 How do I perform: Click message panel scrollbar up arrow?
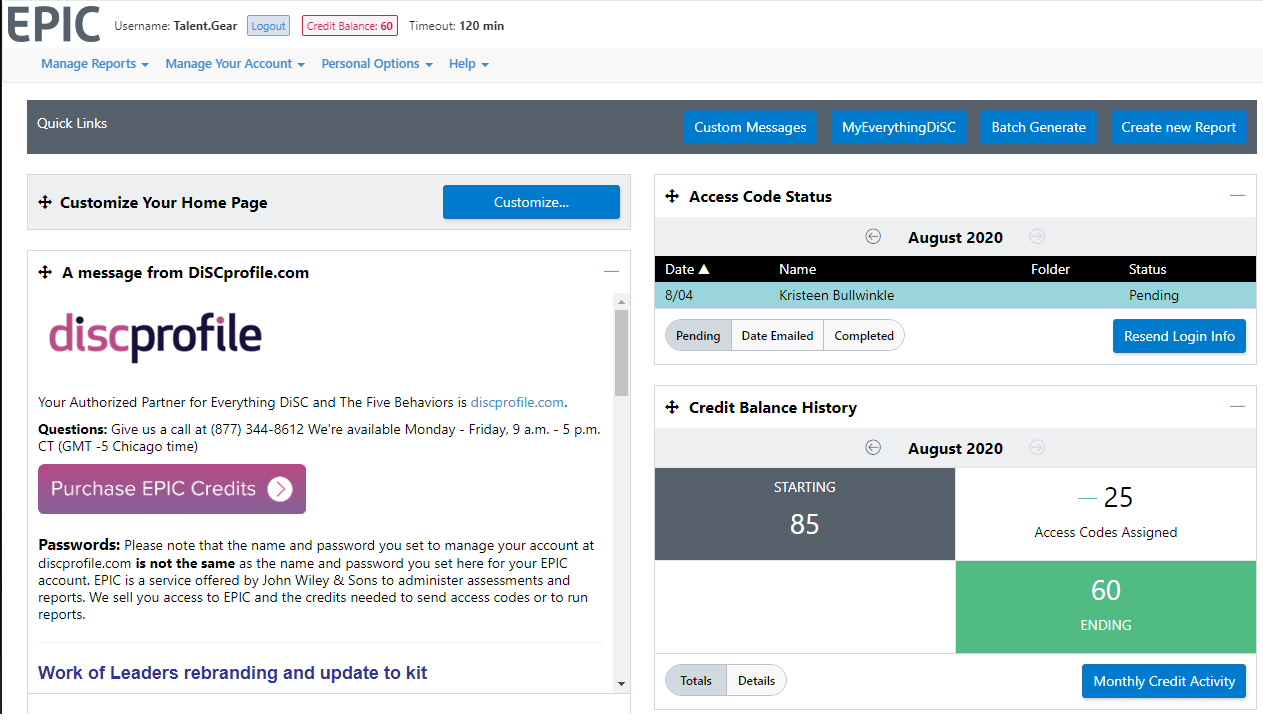tap(621, 301)
